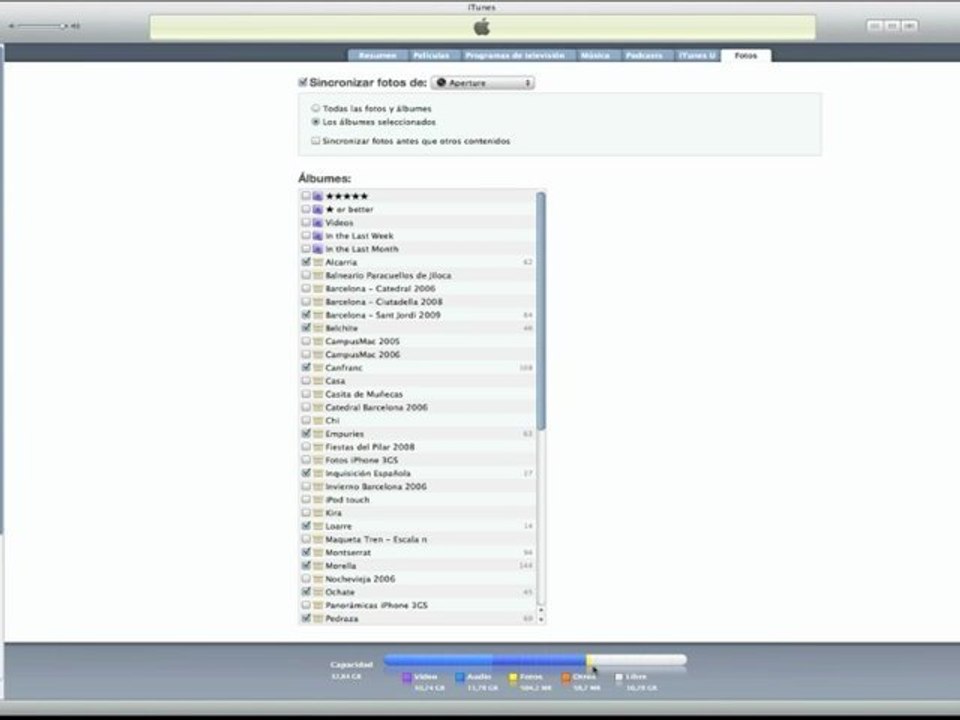Select the Fiestas del Pilar 2008 row

tap(418, 447)
